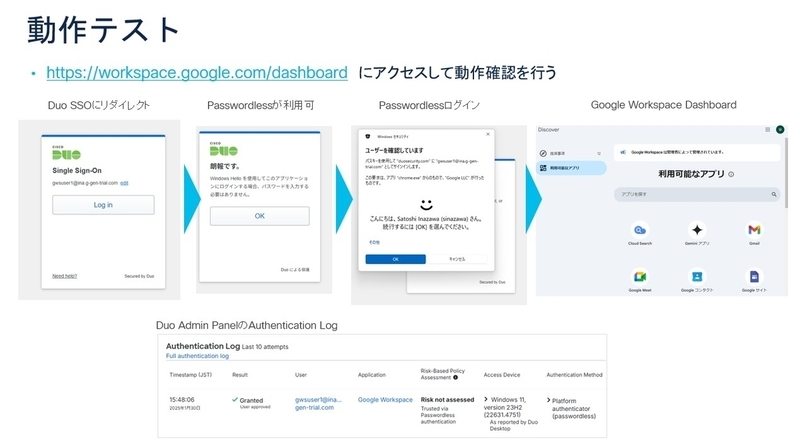Click the announcement megaphone icon

(623, 152)
